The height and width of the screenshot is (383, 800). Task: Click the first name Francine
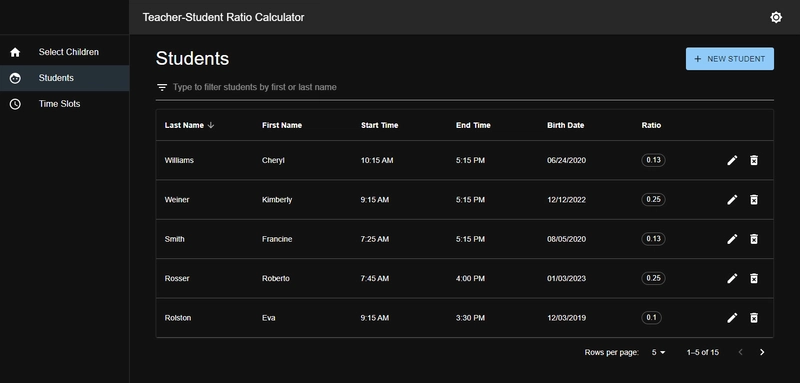point(277,239)
